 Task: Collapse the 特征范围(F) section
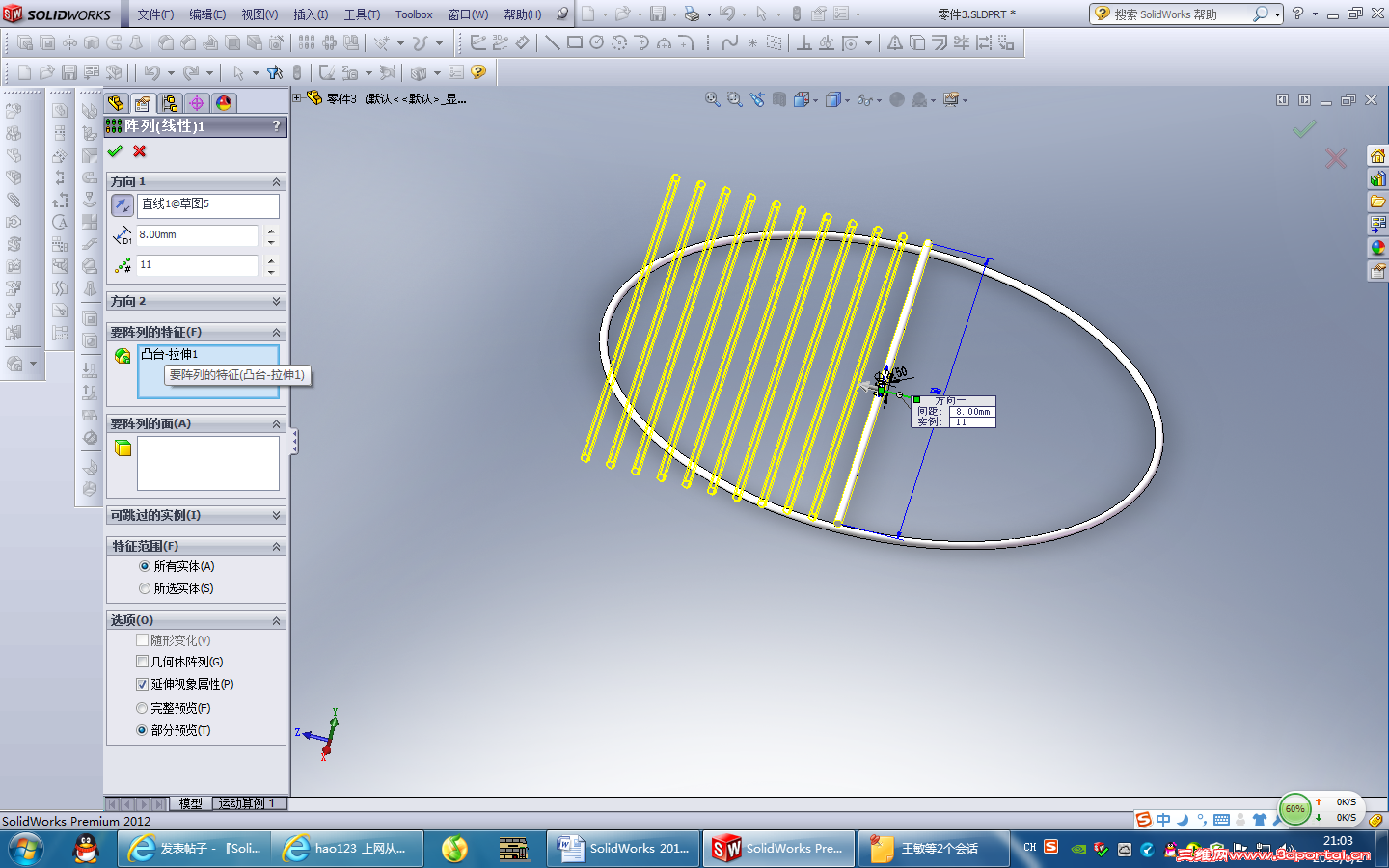point(277,546)
